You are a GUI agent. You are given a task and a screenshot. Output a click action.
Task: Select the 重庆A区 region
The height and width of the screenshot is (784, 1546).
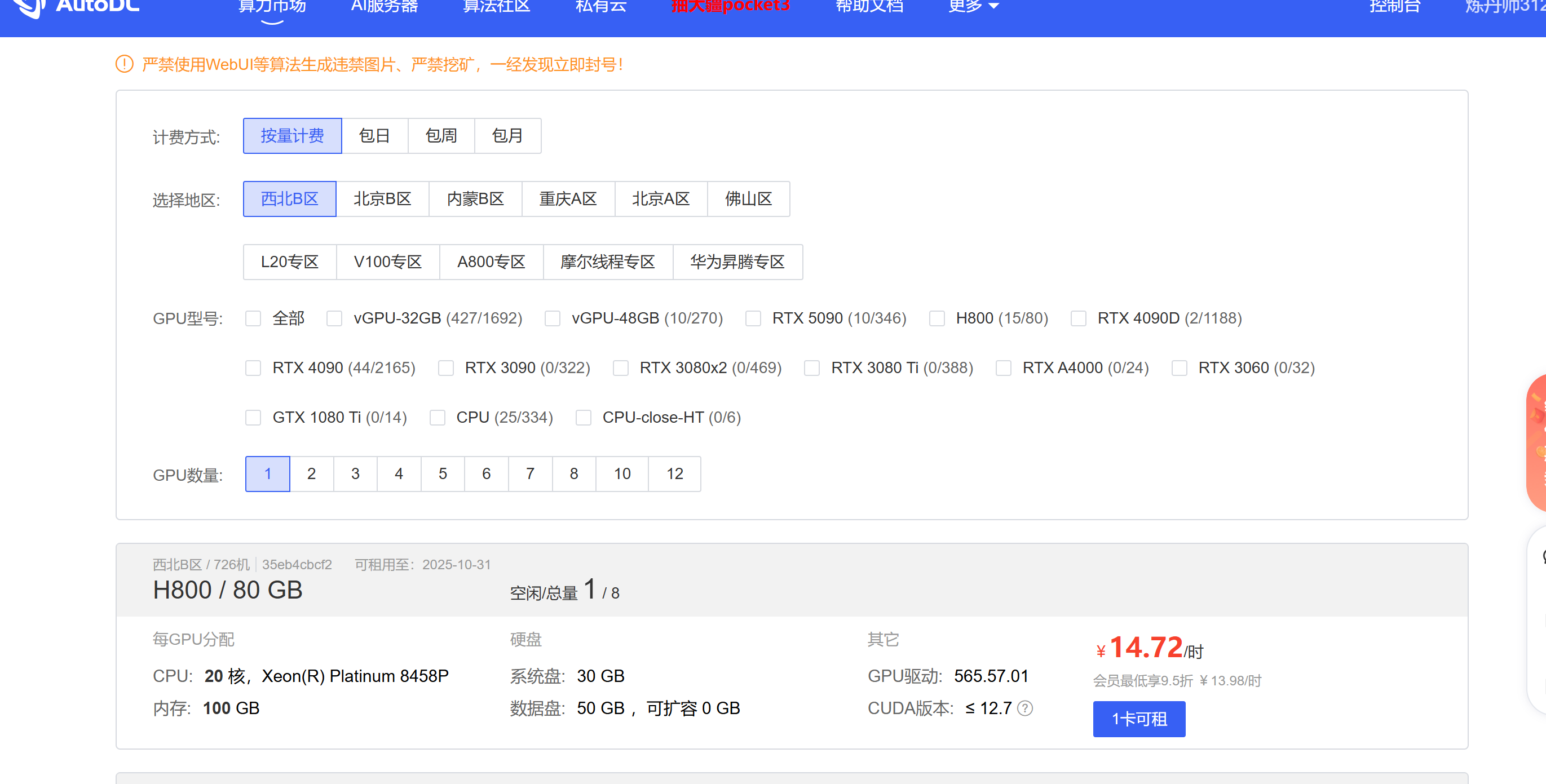(568, 199)
